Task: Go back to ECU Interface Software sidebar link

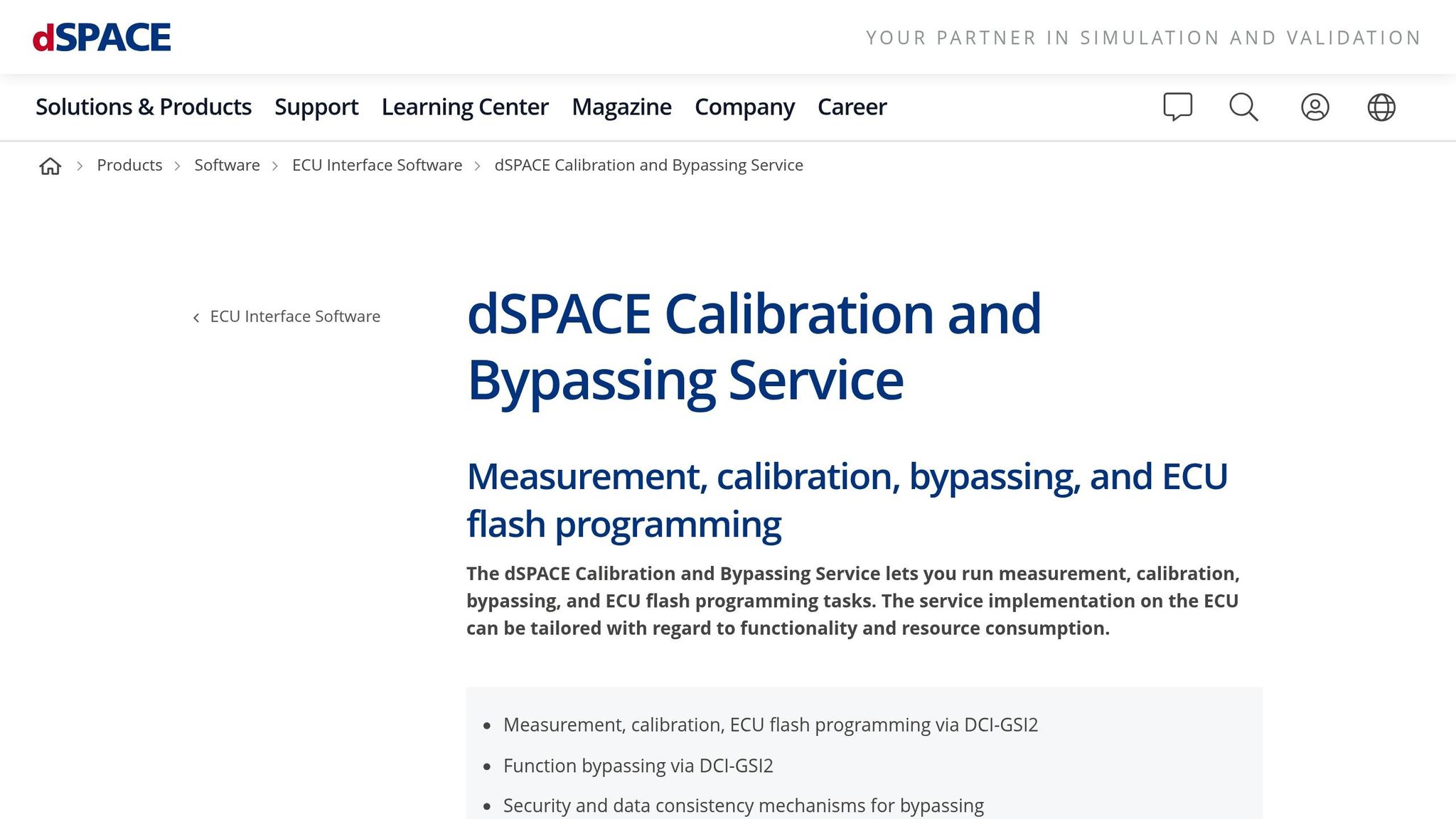Action: click(294, 316)
